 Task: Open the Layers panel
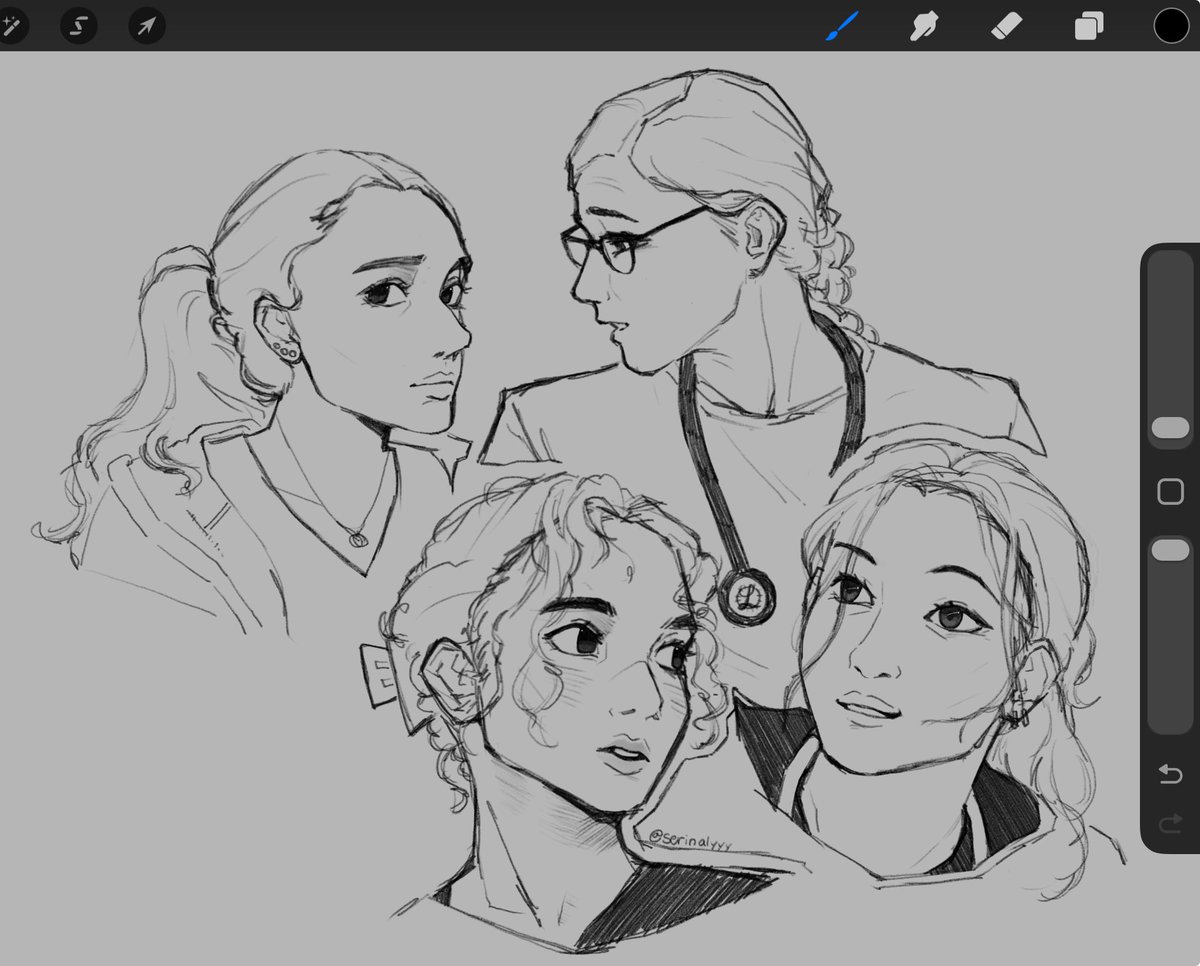point(1089,26)
